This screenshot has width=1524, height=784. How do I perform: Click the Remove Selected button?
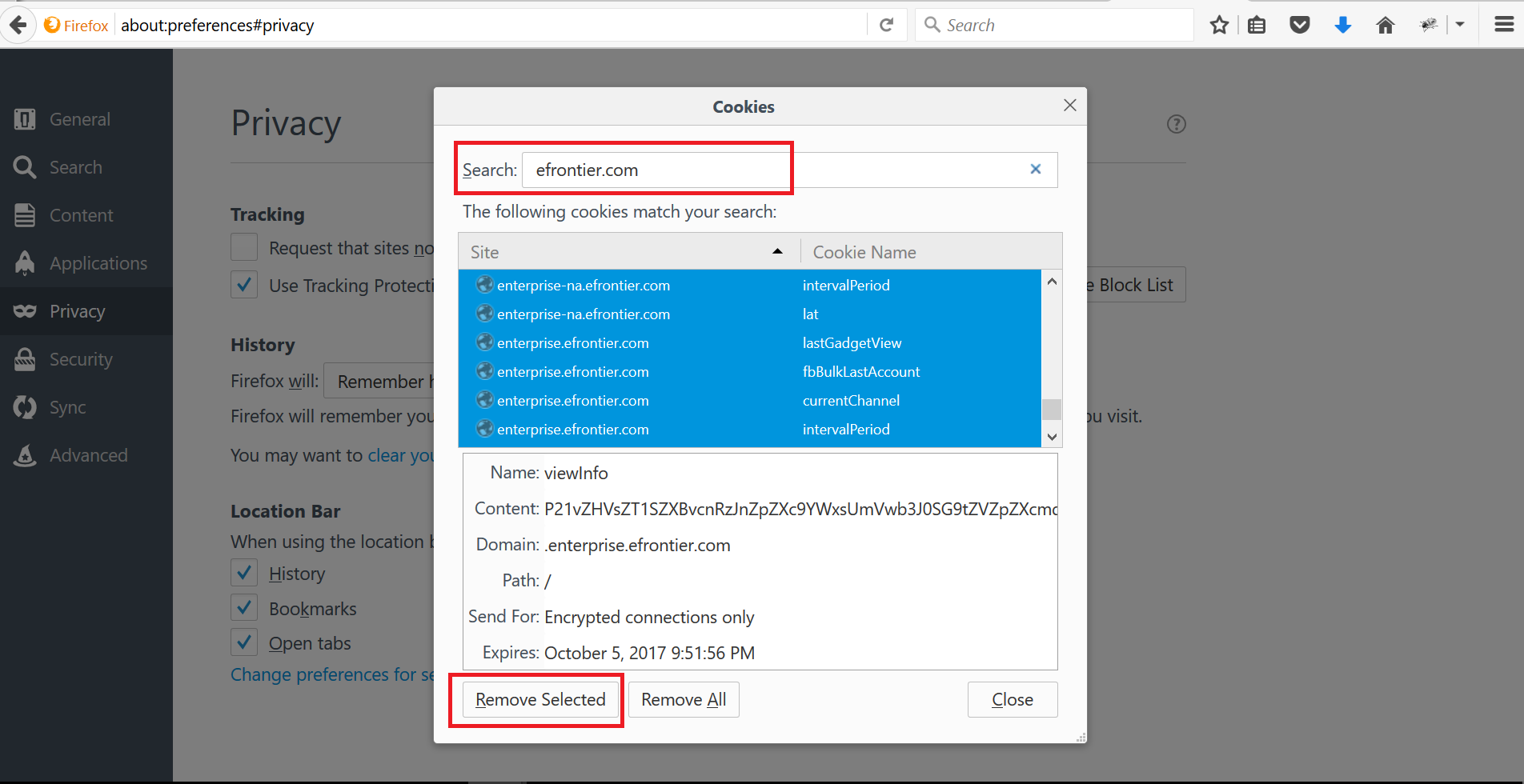(540, 700)
